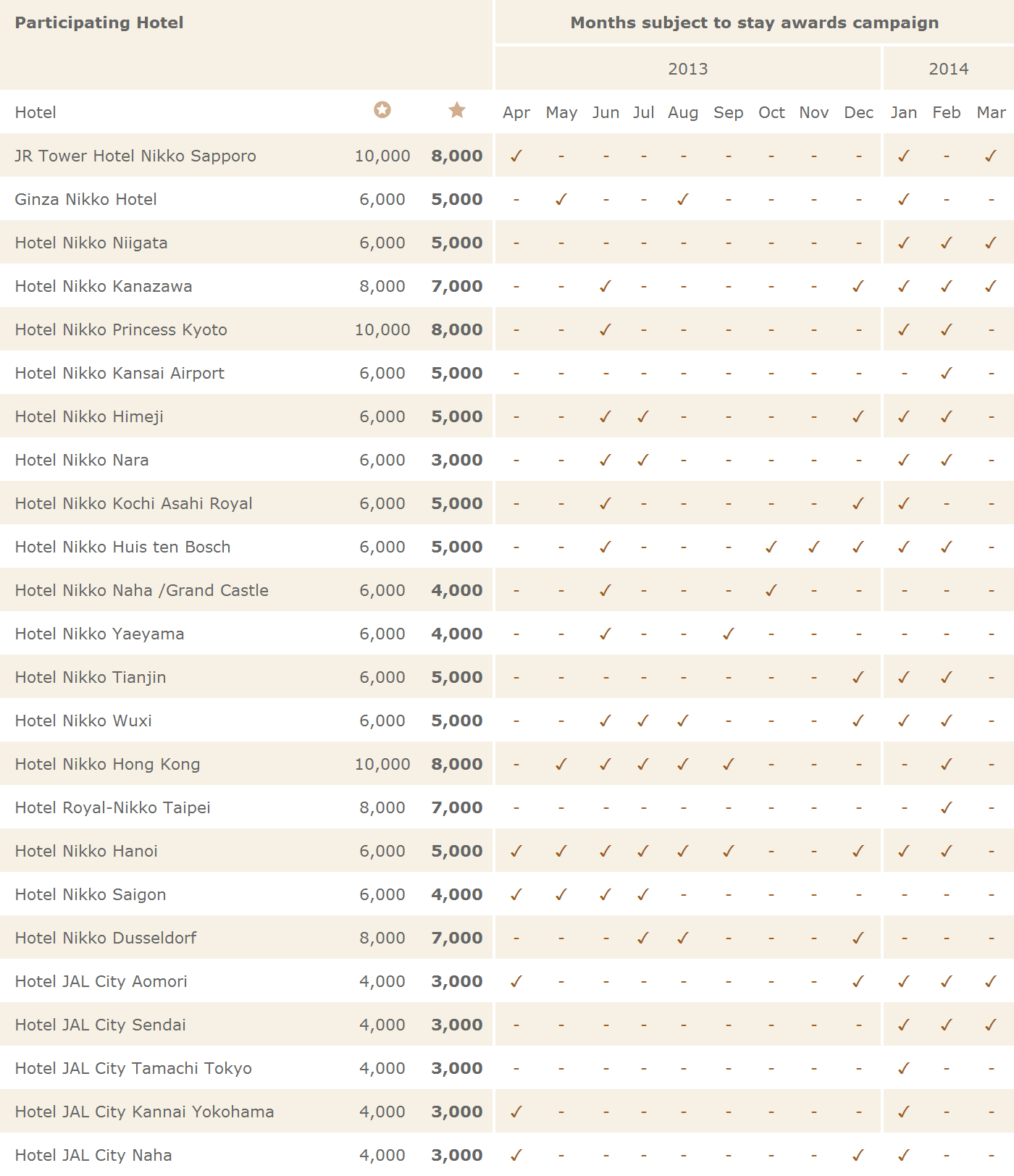
Task: Select Hotel JAL City Sendai row name
Action: tap(101, 1025)
